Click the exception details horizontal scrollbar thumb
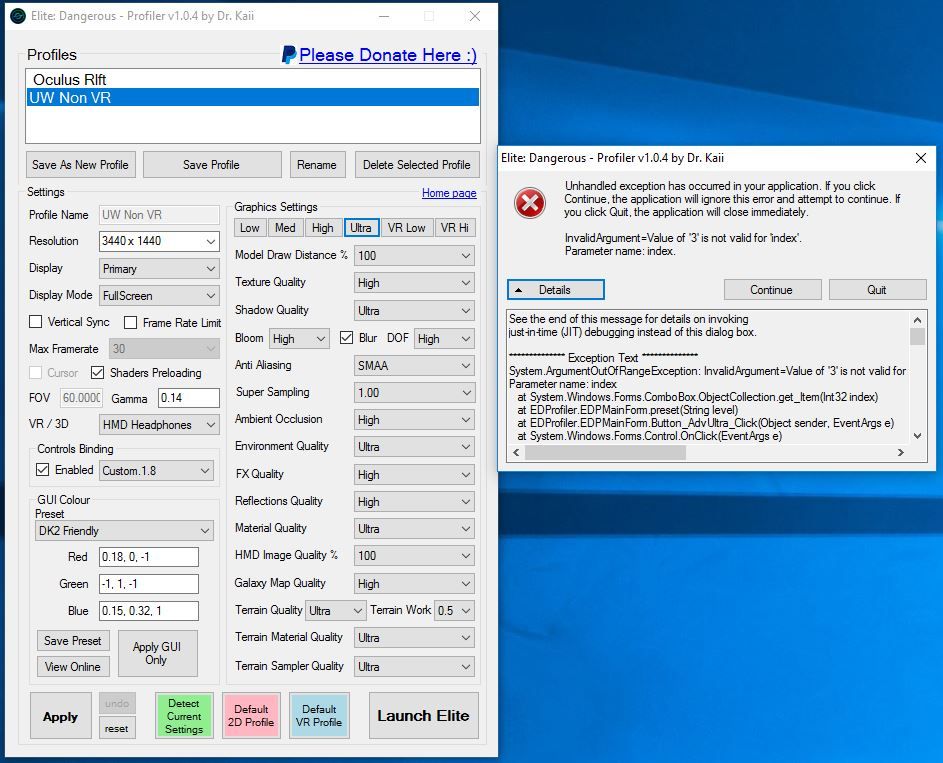This screenshot has height=763, width=943. [605, 453]
